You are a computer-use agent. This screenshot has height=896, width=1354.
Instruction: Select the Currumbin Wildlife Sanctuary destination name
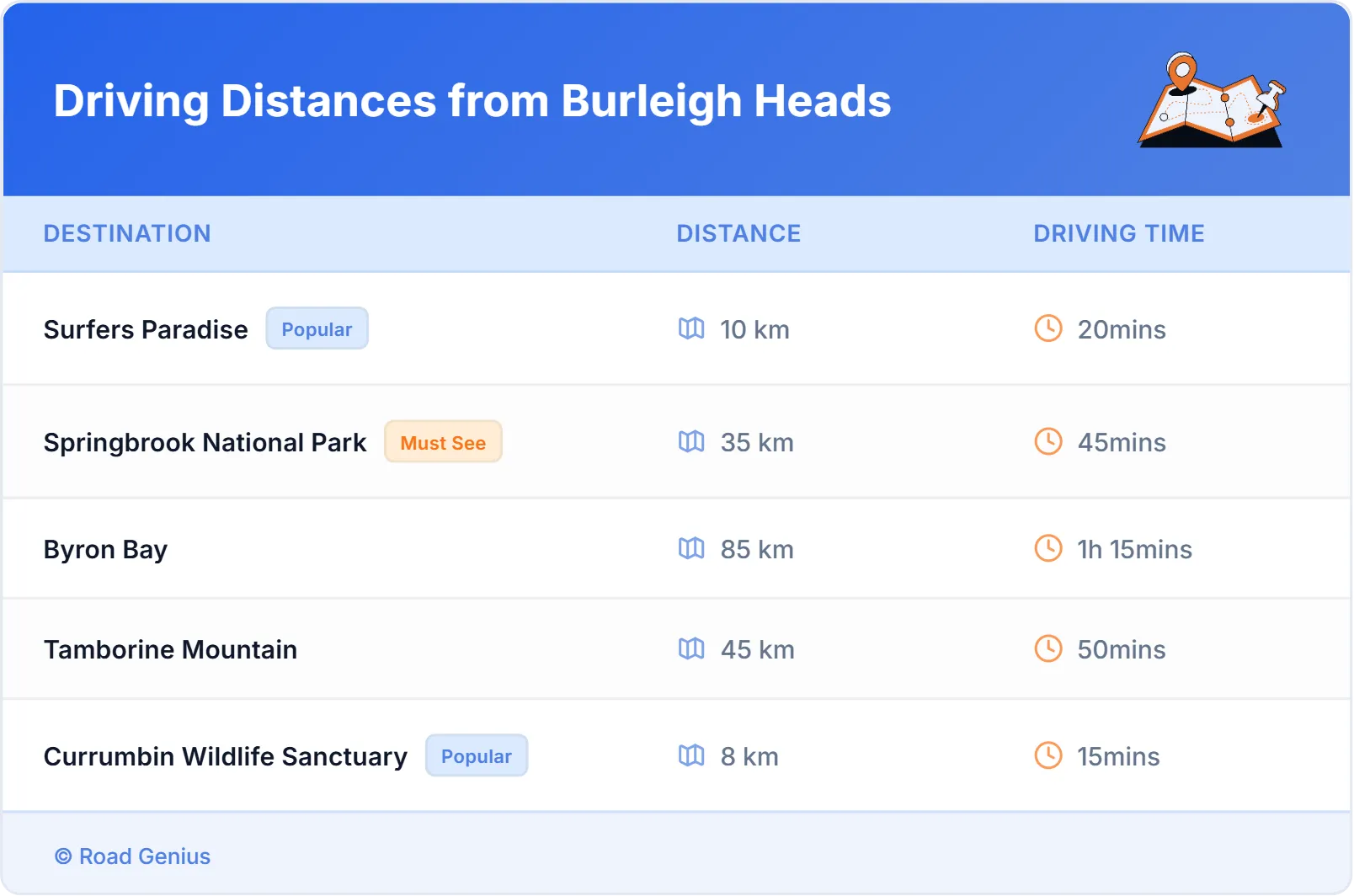point(225,757)
